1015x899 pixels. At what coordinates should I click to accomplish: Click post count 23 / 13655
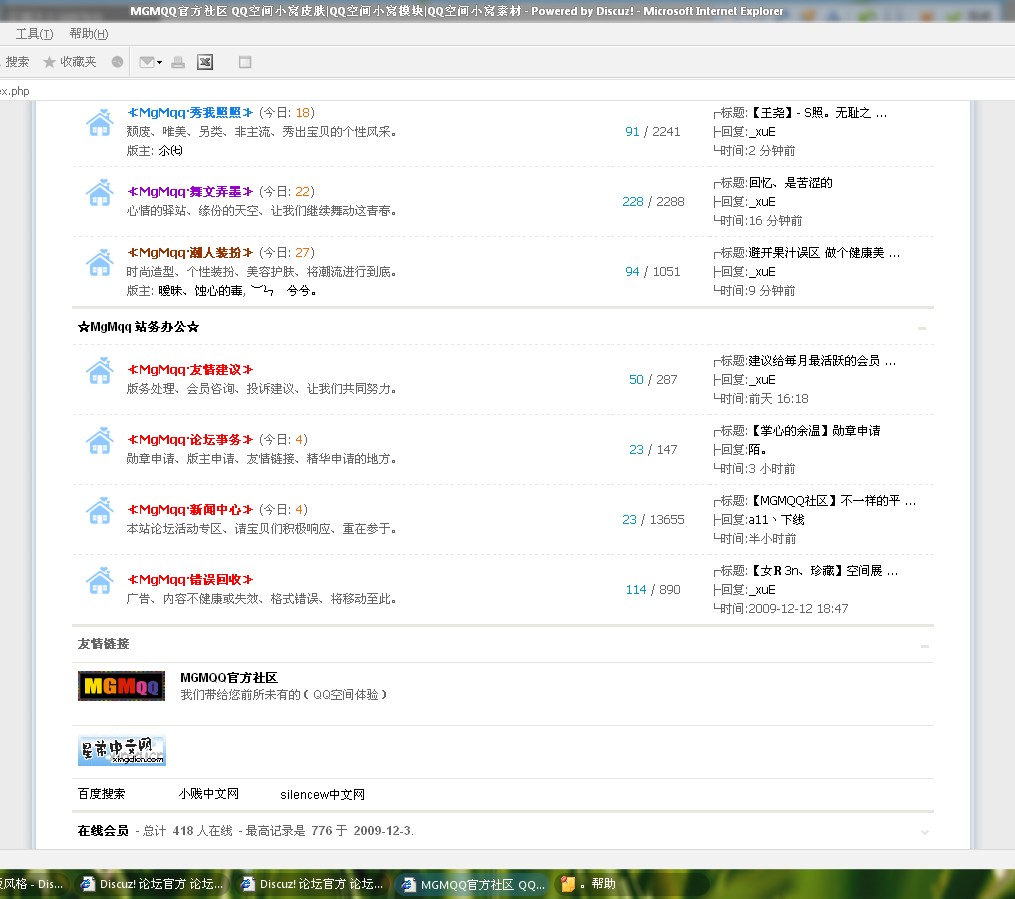[653, 519]
